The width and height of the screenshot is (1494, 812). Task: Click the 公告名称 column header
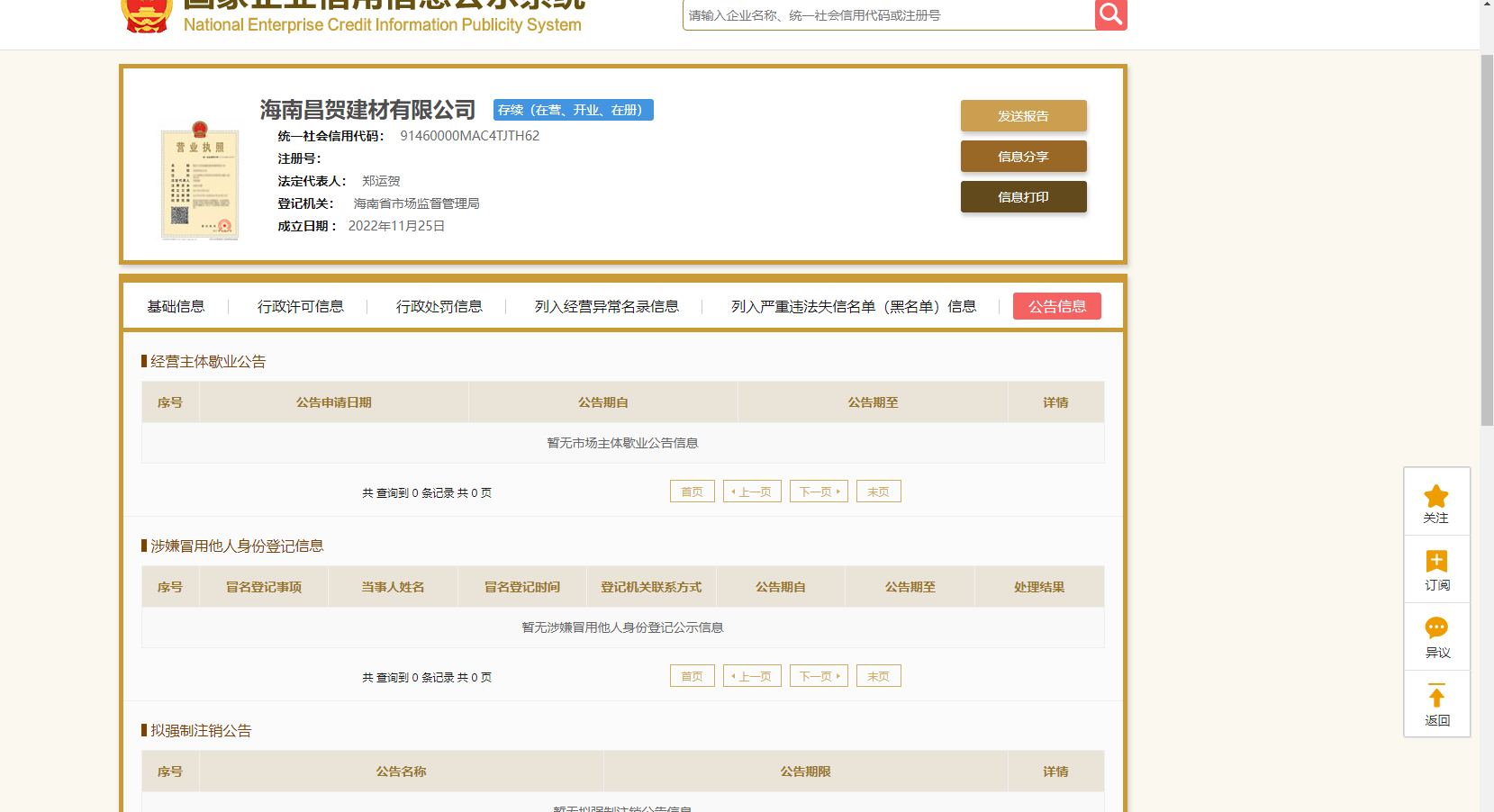401,771
